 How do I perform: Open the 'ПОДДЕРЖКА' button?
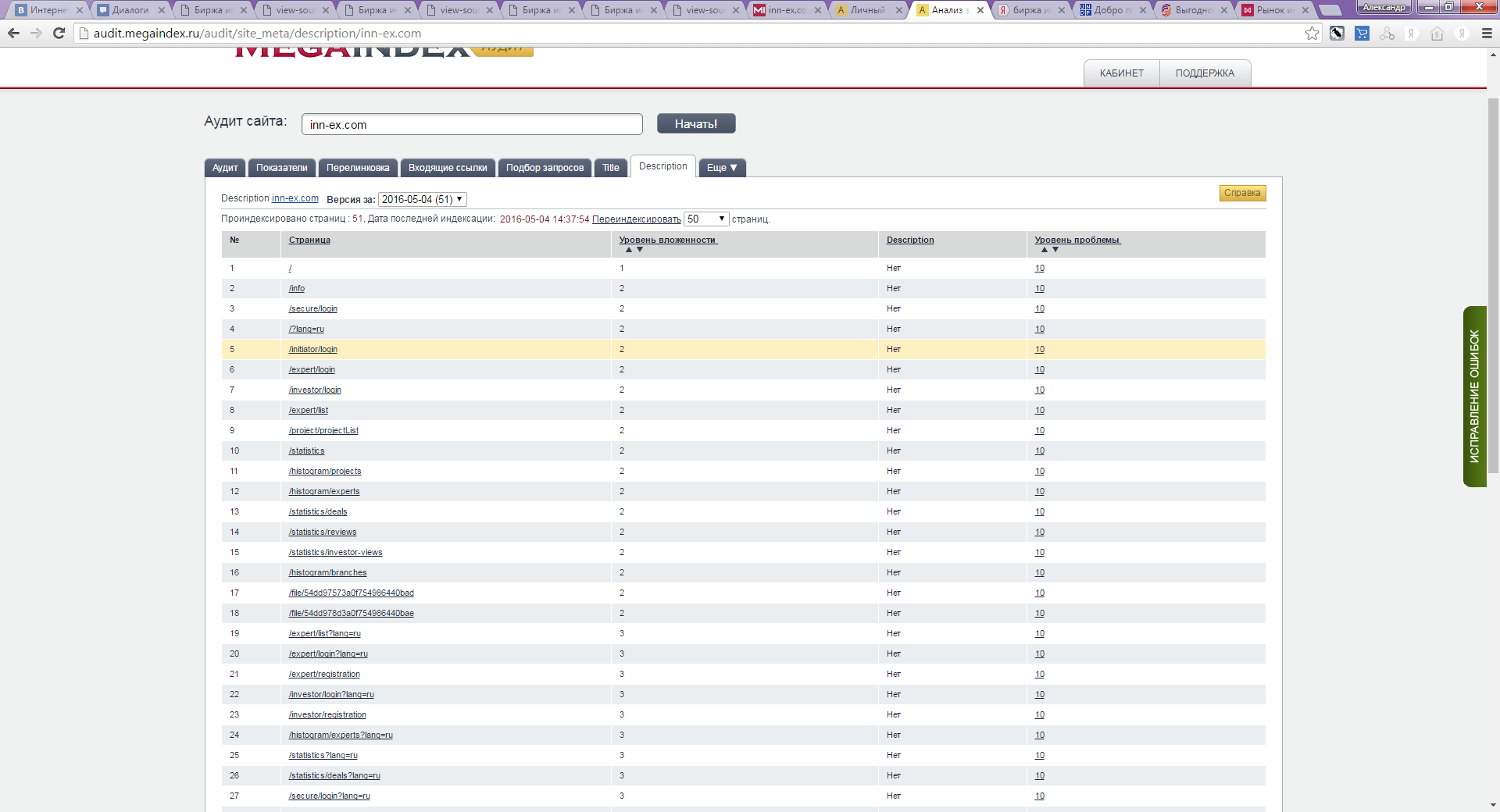1205,73
